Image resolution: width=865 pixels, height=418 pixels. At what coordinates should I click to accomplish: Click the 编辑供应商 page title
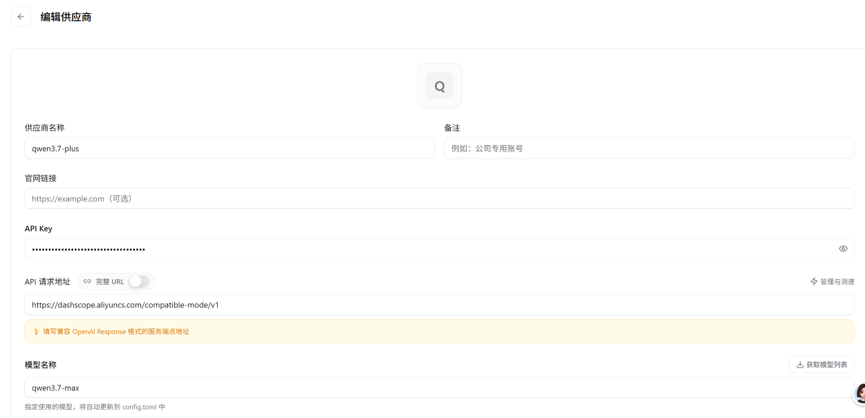[66, 17]
